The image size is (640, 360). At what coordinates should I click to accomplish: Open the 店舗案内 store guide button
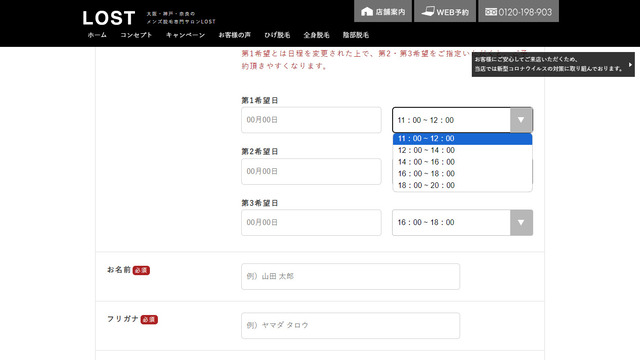coord(383,11)
